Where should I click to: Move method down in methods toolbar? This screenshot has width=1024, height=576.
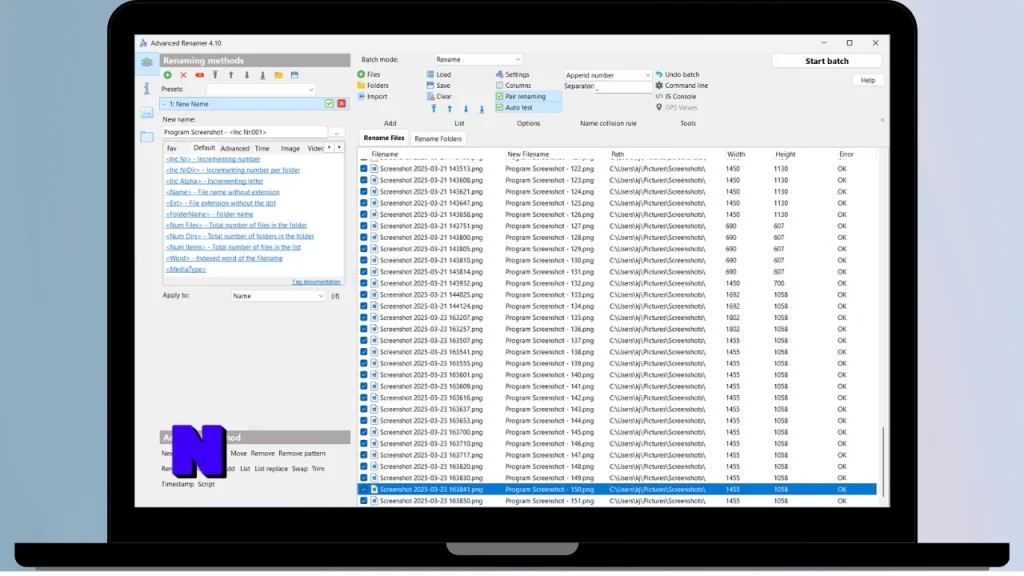[x=247, y=75]
